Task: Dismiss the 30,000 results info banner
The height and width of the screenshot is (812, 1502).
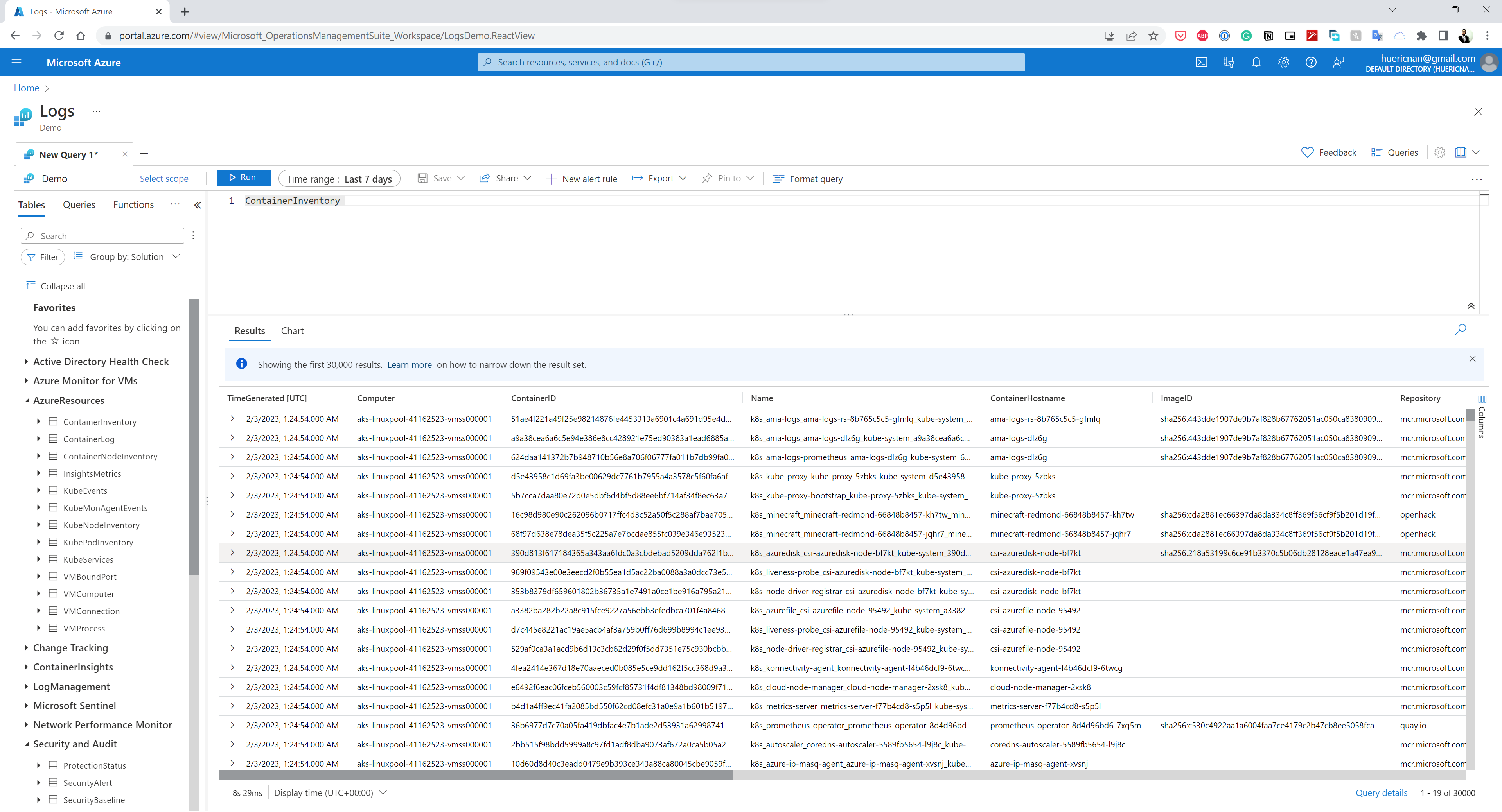Action: pos(1472,359)
